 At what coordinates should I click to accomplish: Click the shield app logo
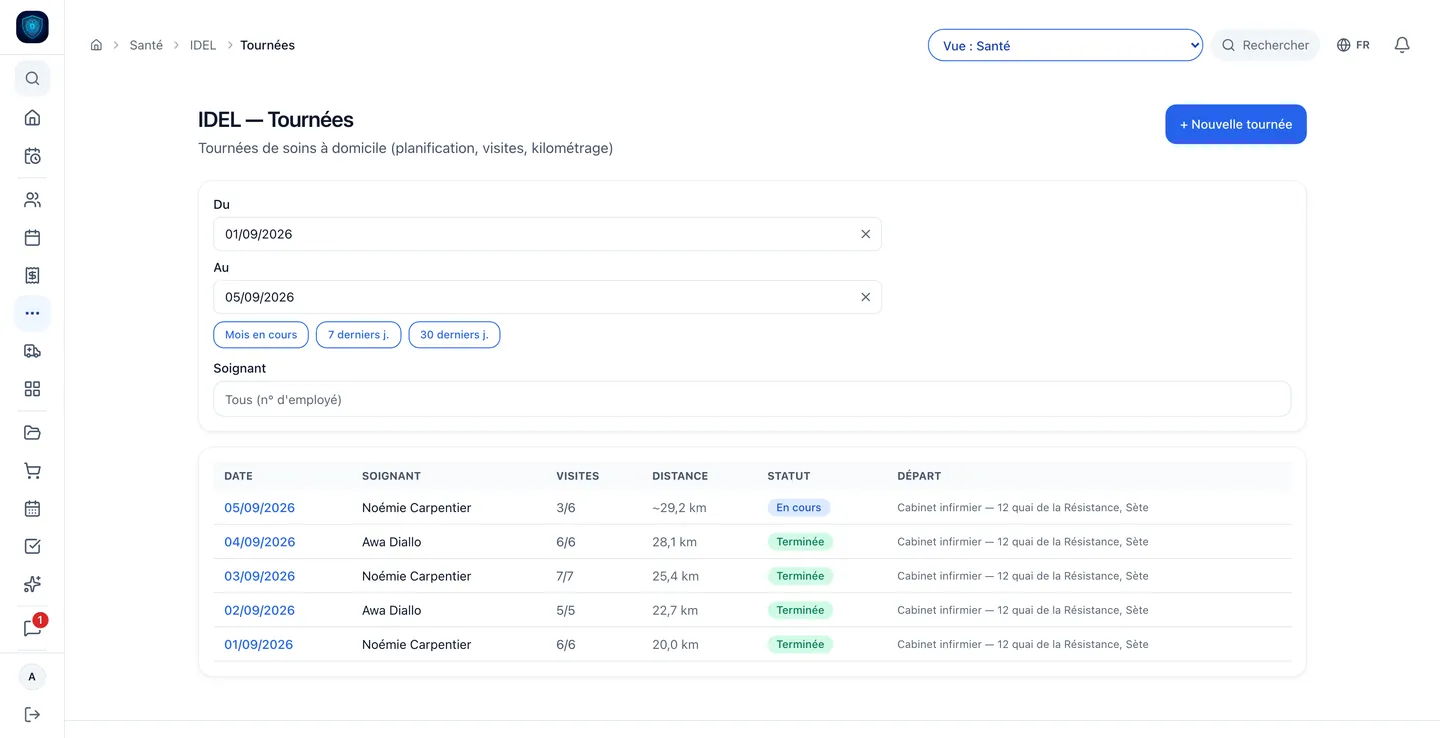pyautogui.click(x=32, y=27)
